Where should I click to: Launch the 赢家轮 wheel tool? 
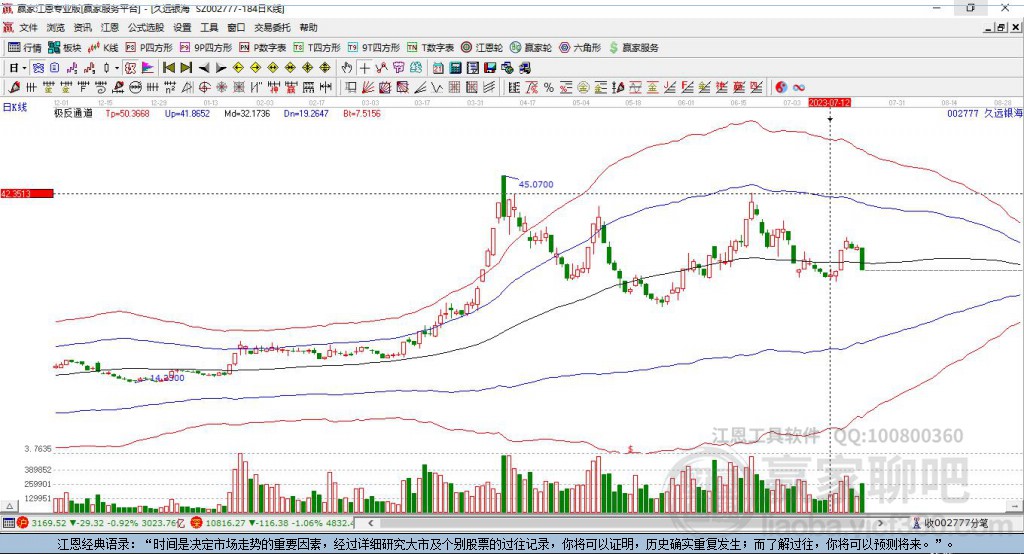530,48
